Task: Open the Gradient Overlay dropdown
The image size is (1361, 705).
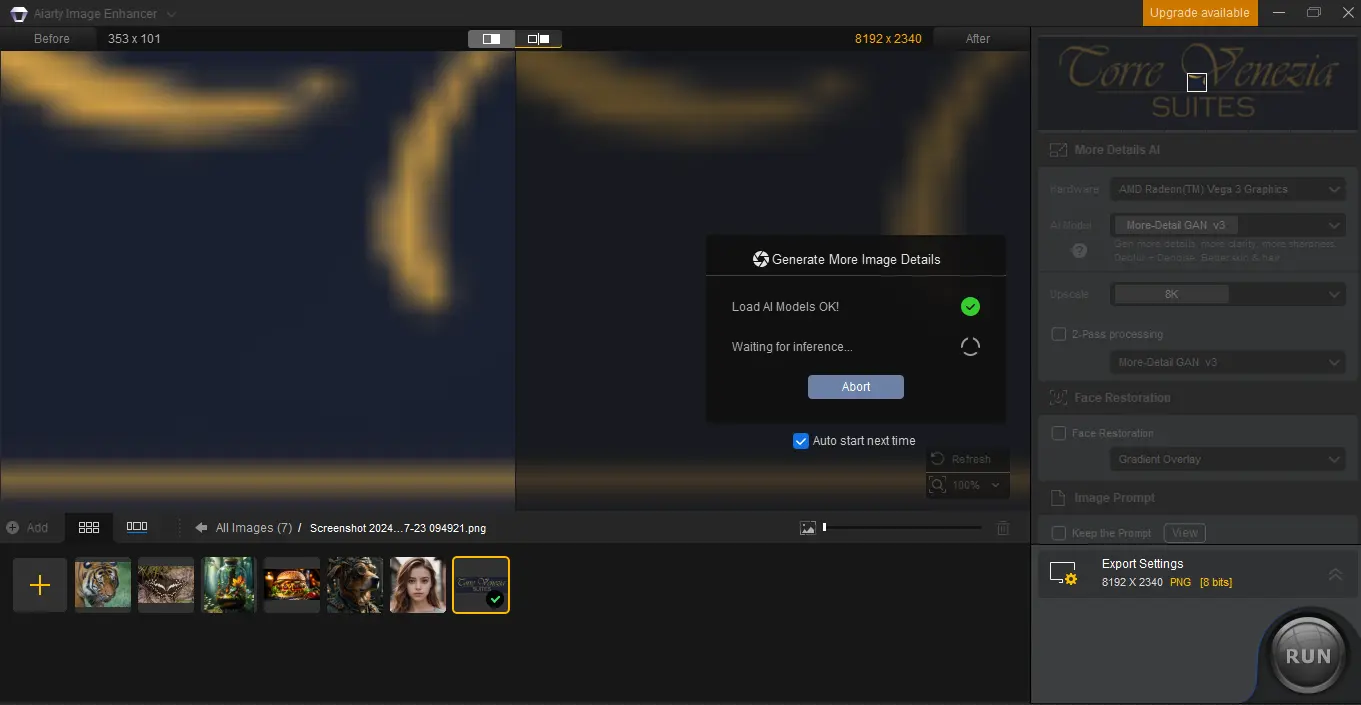Action: click(x=1228, y=459)
